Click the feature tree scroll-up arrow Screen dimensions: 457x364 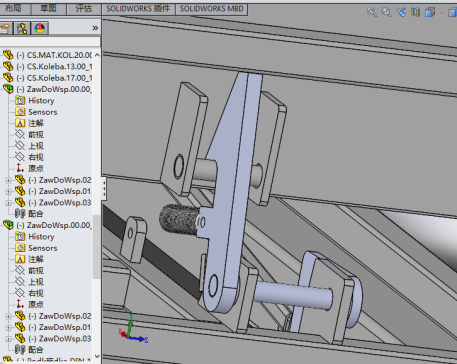click(97, 55)
